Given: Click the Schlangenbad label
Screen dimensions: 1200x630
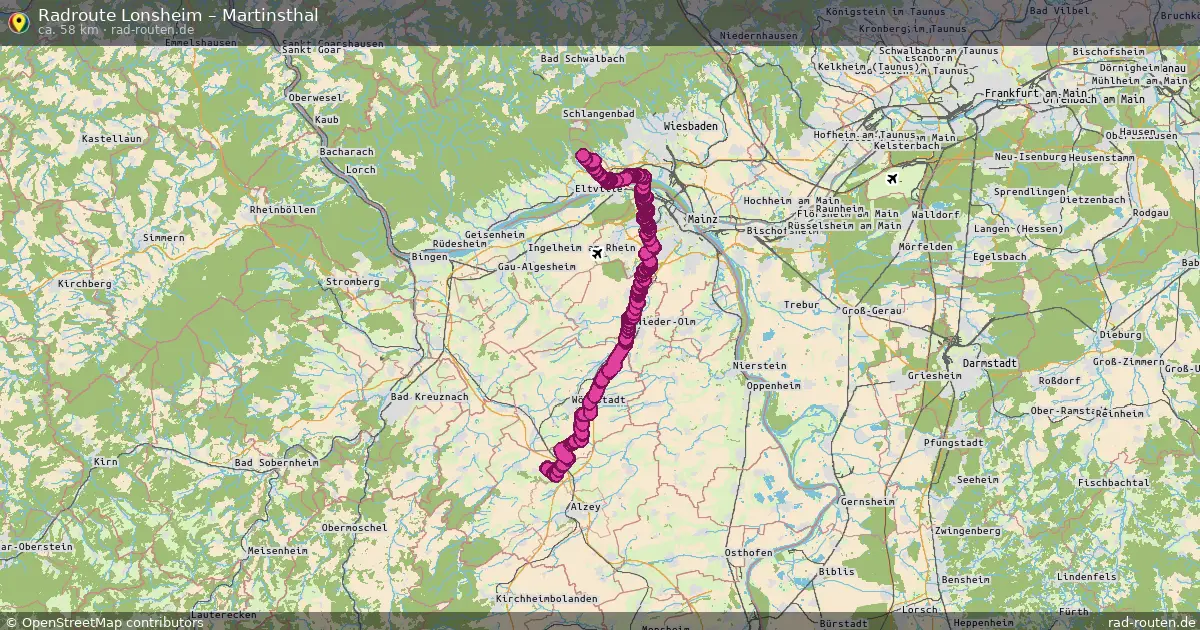Looking at the screenshot, I should [x=599, y=114].
